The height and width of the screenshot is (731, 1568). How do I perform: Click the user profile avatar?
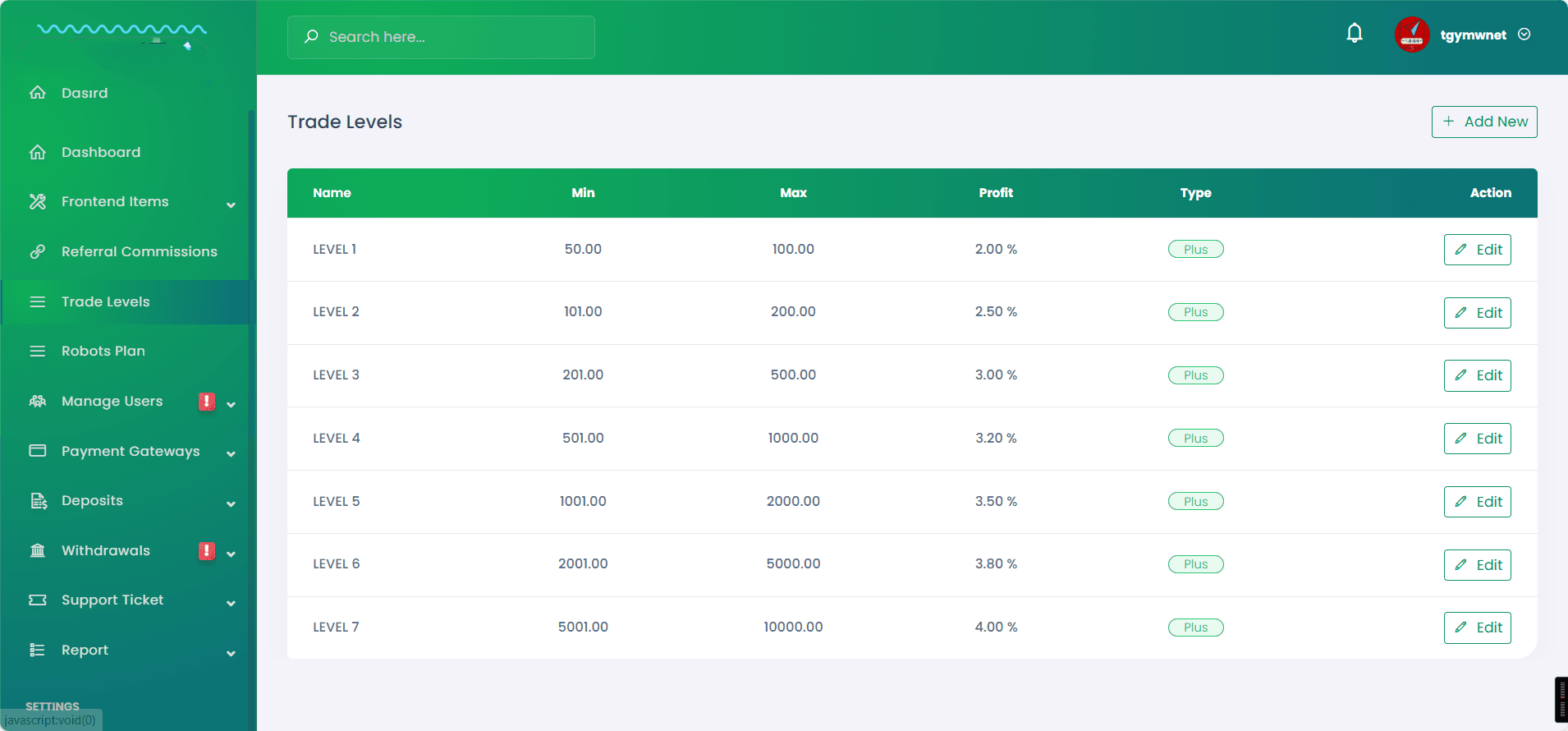(1412, 34)
